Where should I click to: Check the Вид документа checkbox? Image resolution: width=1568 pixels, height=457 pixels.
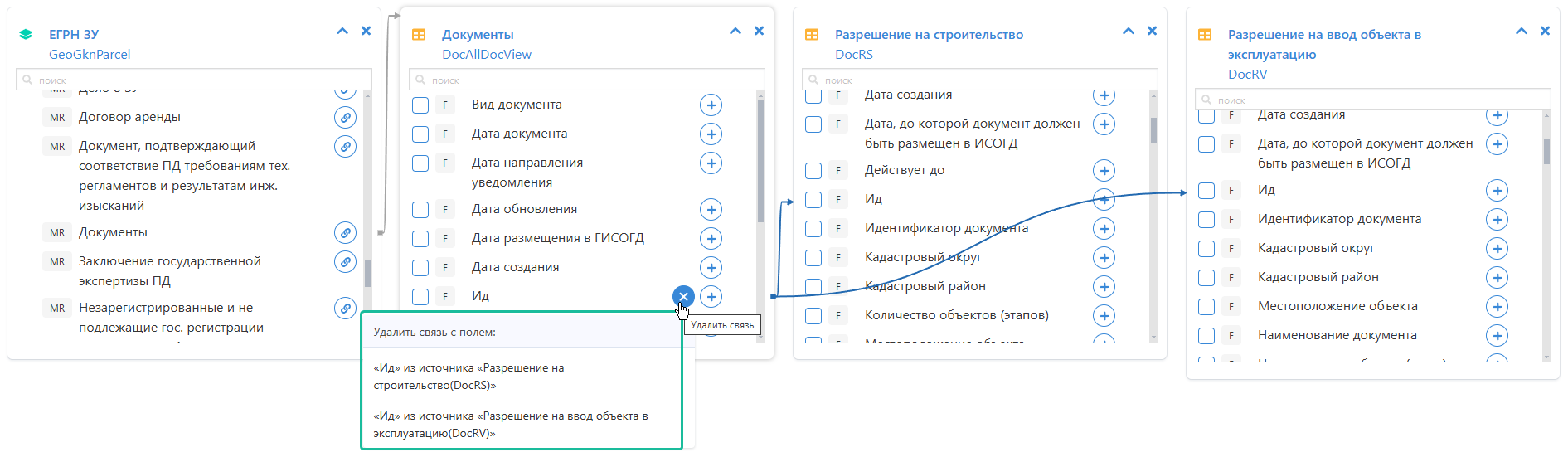[420, 105]
